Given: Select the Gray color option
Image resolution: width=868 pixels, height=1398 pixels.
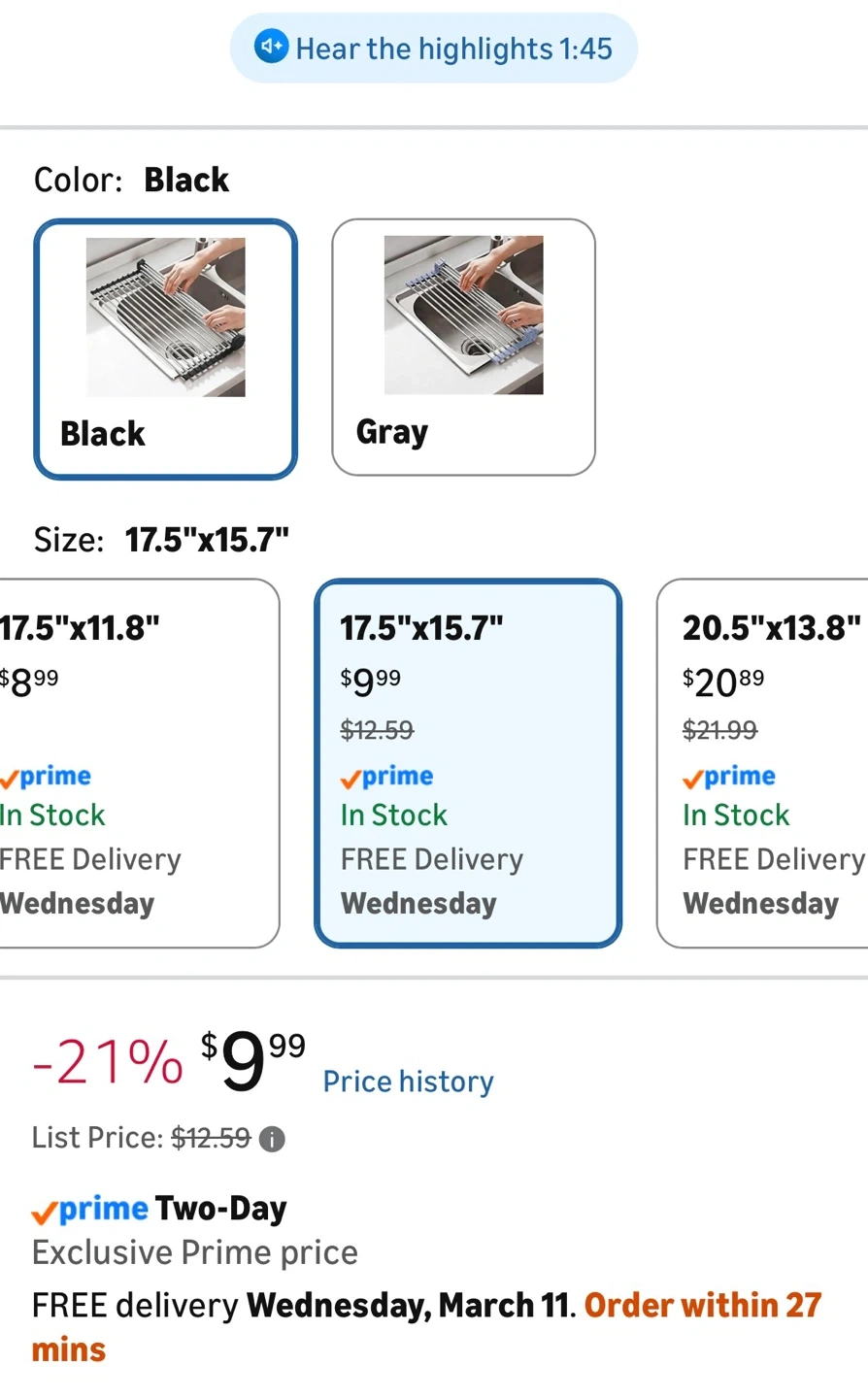Looking at the screenshot, I should point(463,347).
